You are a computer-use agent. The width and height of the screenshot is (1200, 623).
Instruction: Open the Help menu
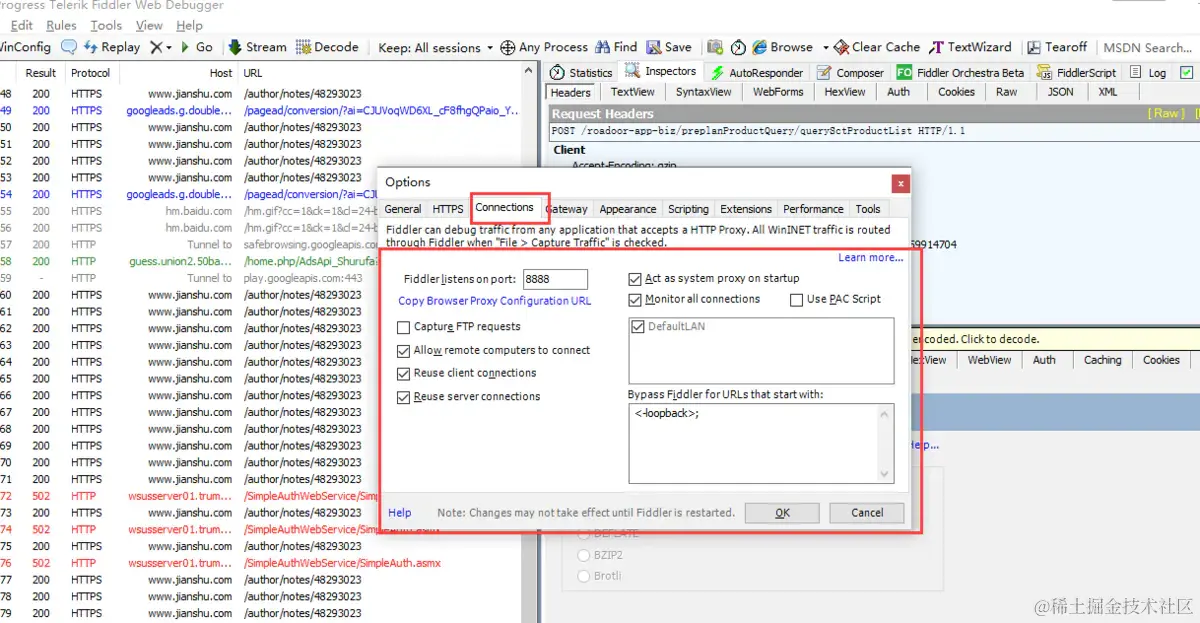pos(189,25)
